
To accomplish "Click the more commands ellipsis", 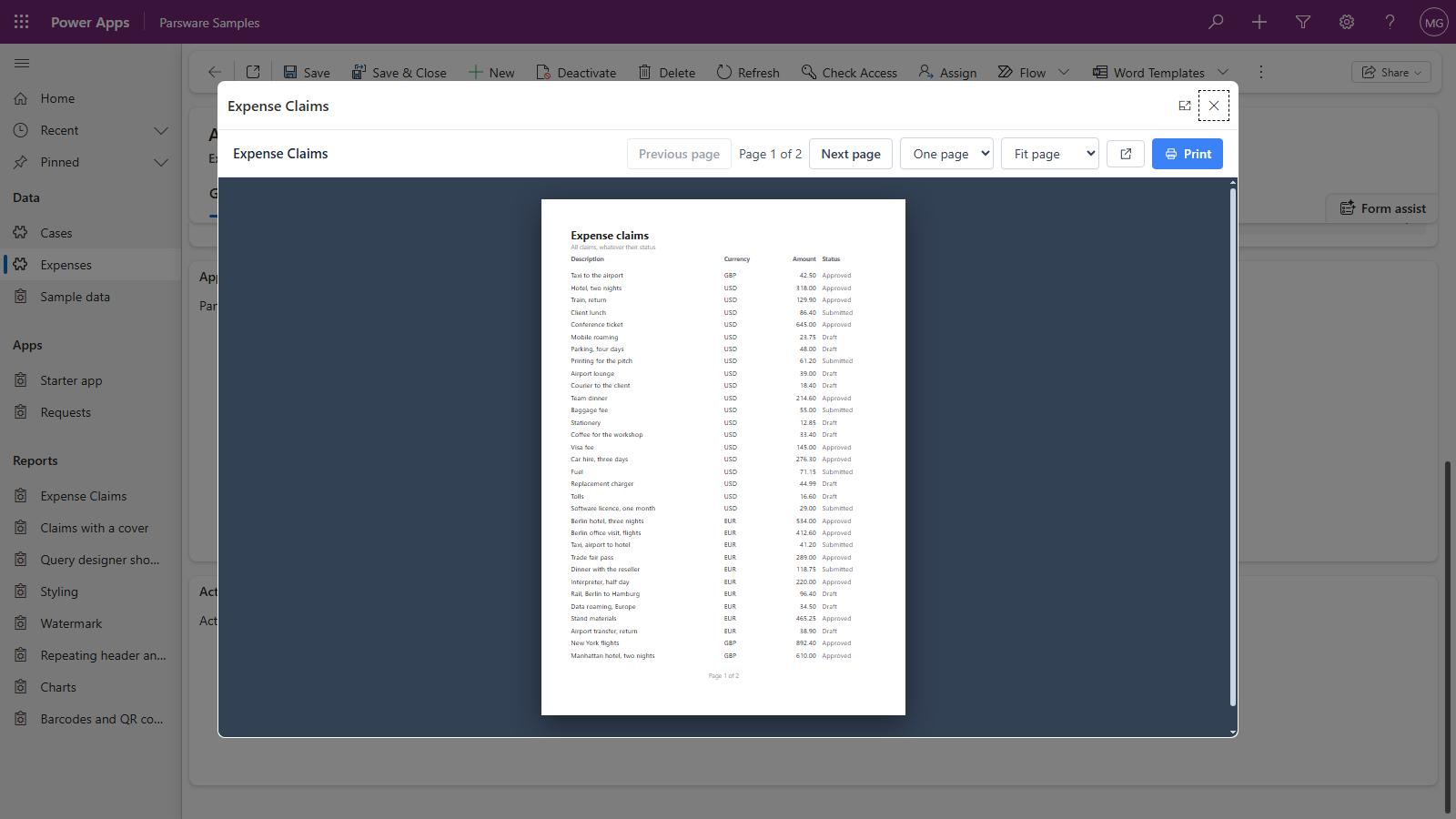I will pyautogui.click(x=1261, y=72).
